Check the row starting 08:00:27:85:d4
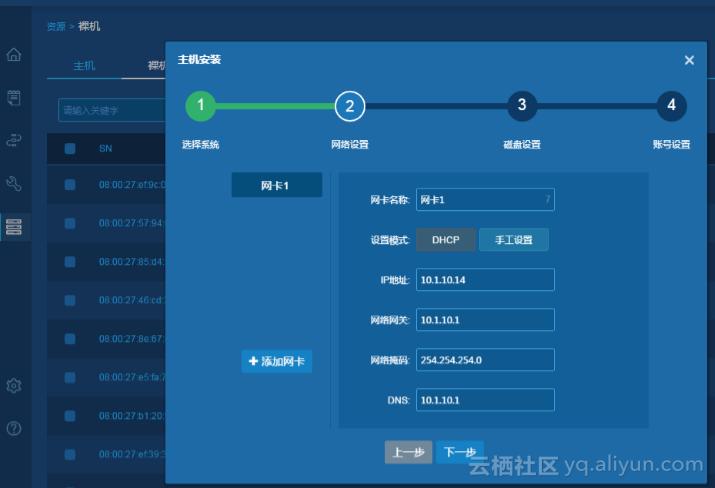 tap(70, 262)
